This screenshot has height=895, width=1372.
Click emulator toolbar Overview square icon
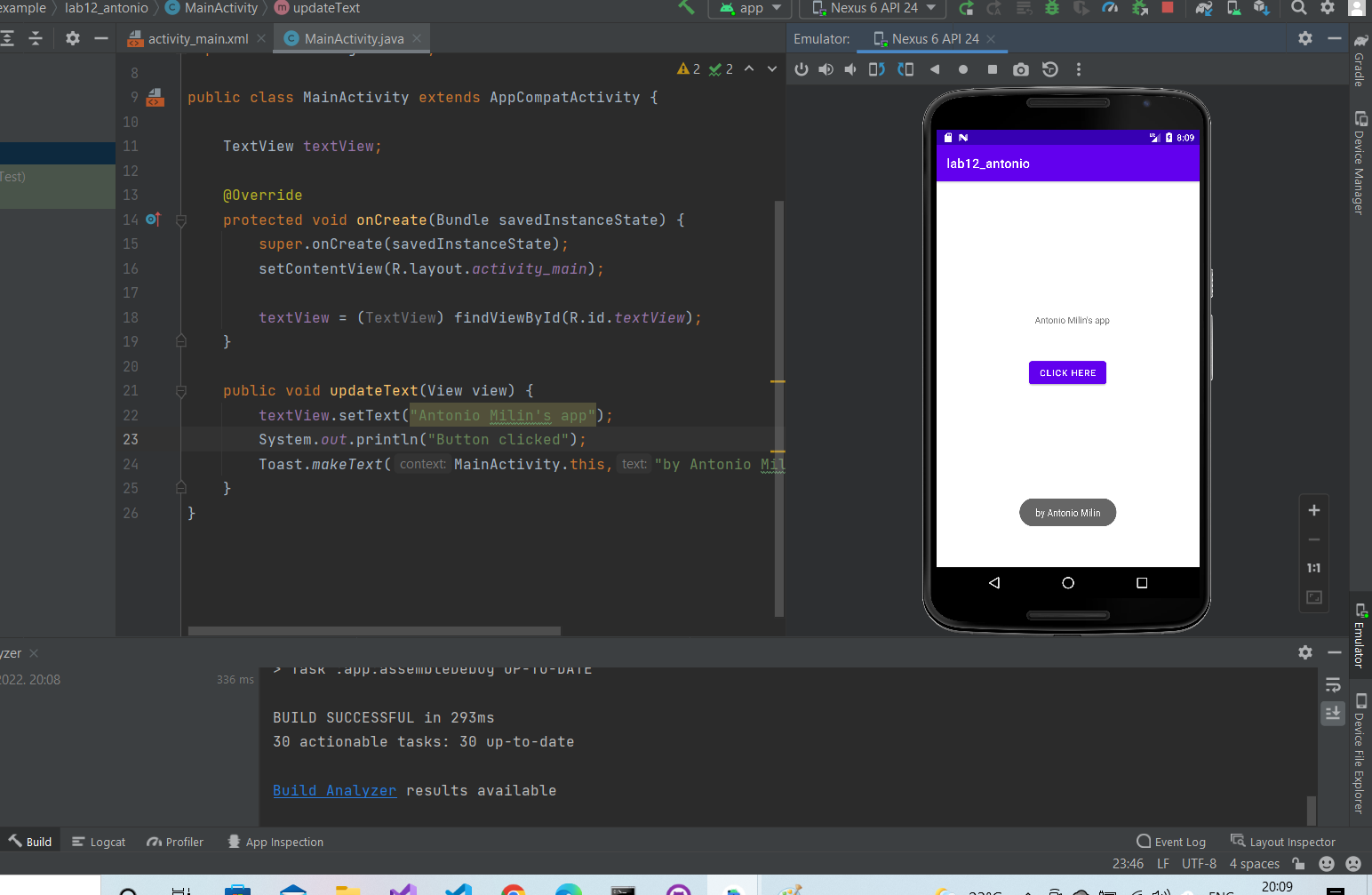993,69
